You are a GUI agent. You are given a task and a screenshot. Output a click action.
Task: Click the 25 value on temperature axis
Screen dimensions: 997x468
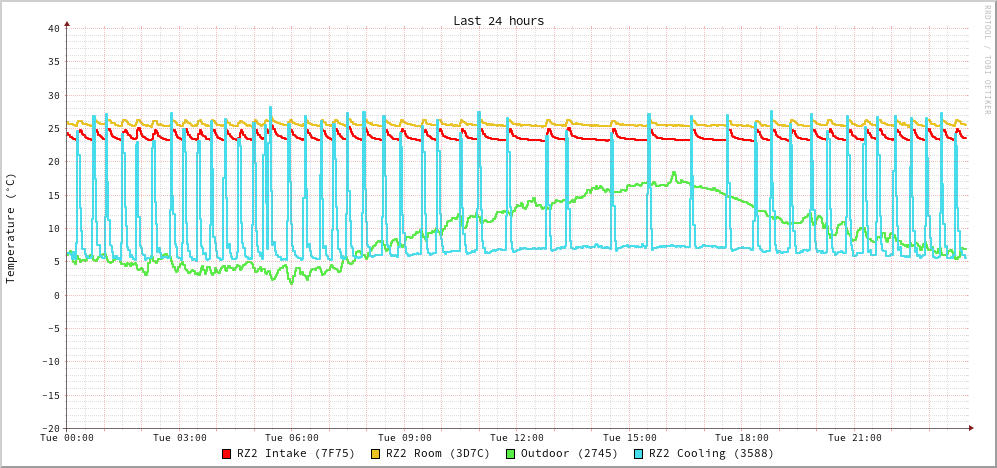click(53, 128)
